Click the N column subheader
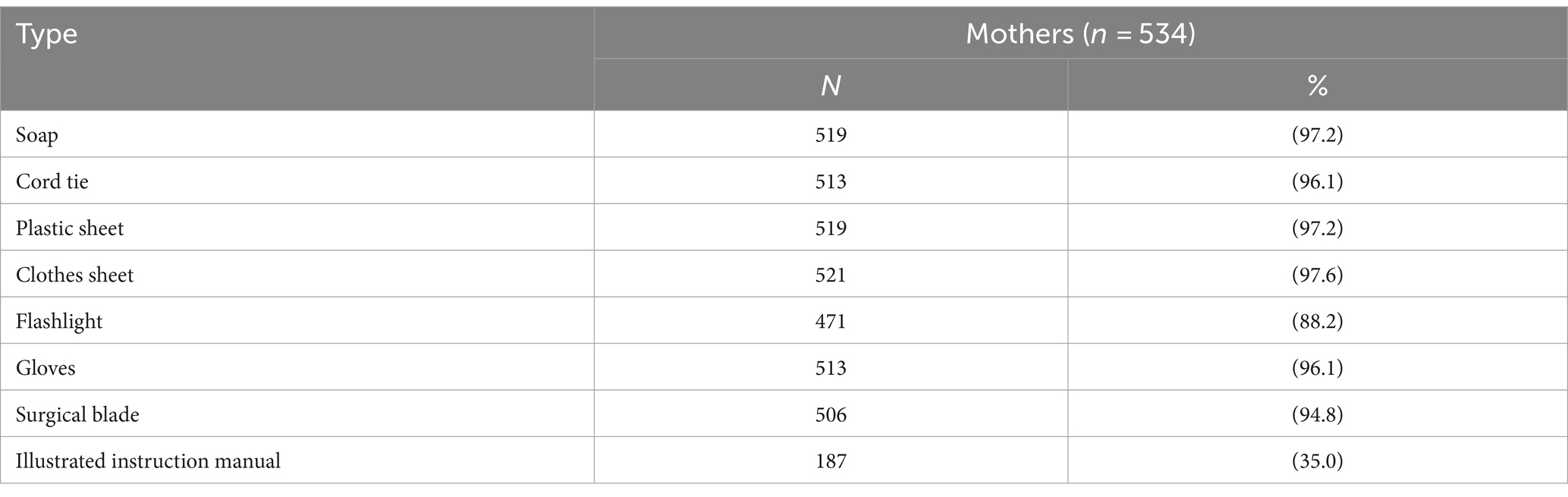Image resolution: width=1568 pixels, height=497 pixels. 831,86
